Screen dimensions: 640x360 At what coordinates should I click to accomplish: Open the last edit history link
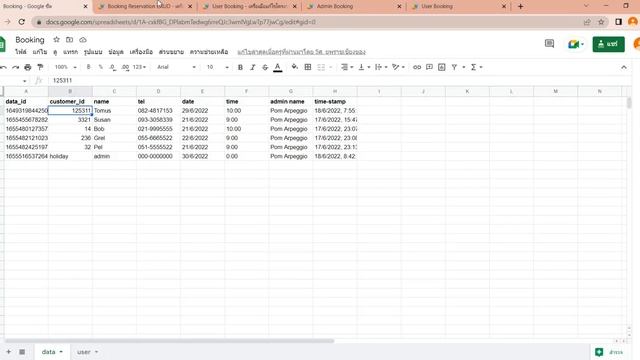click(x=301, y=52)
